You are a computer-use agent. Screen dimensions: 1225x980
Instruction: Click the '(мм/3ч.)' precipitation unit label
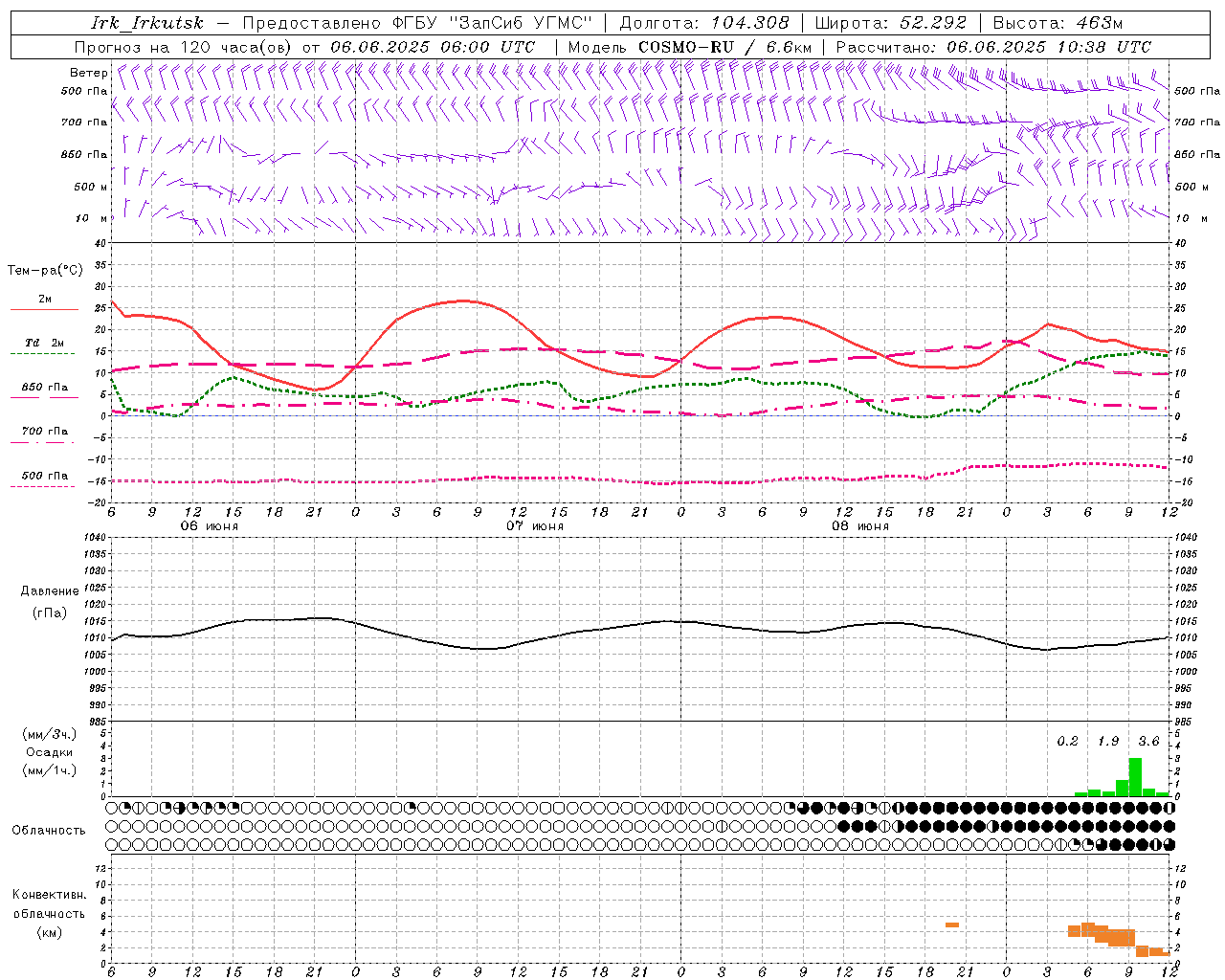(50, 734)
